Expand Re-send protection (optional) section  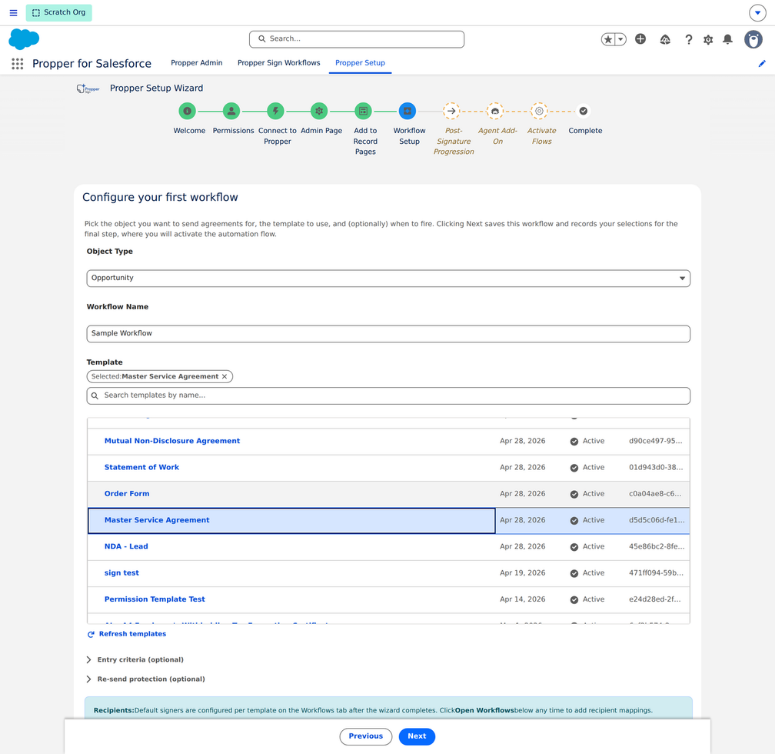146,679
